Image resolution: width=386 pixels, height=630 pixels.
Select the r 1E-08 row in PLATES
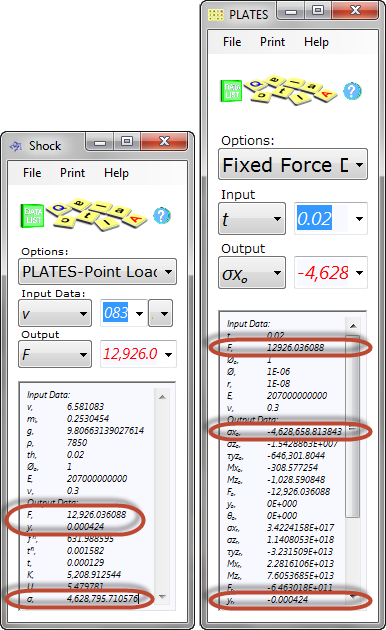tap(258, 384)
